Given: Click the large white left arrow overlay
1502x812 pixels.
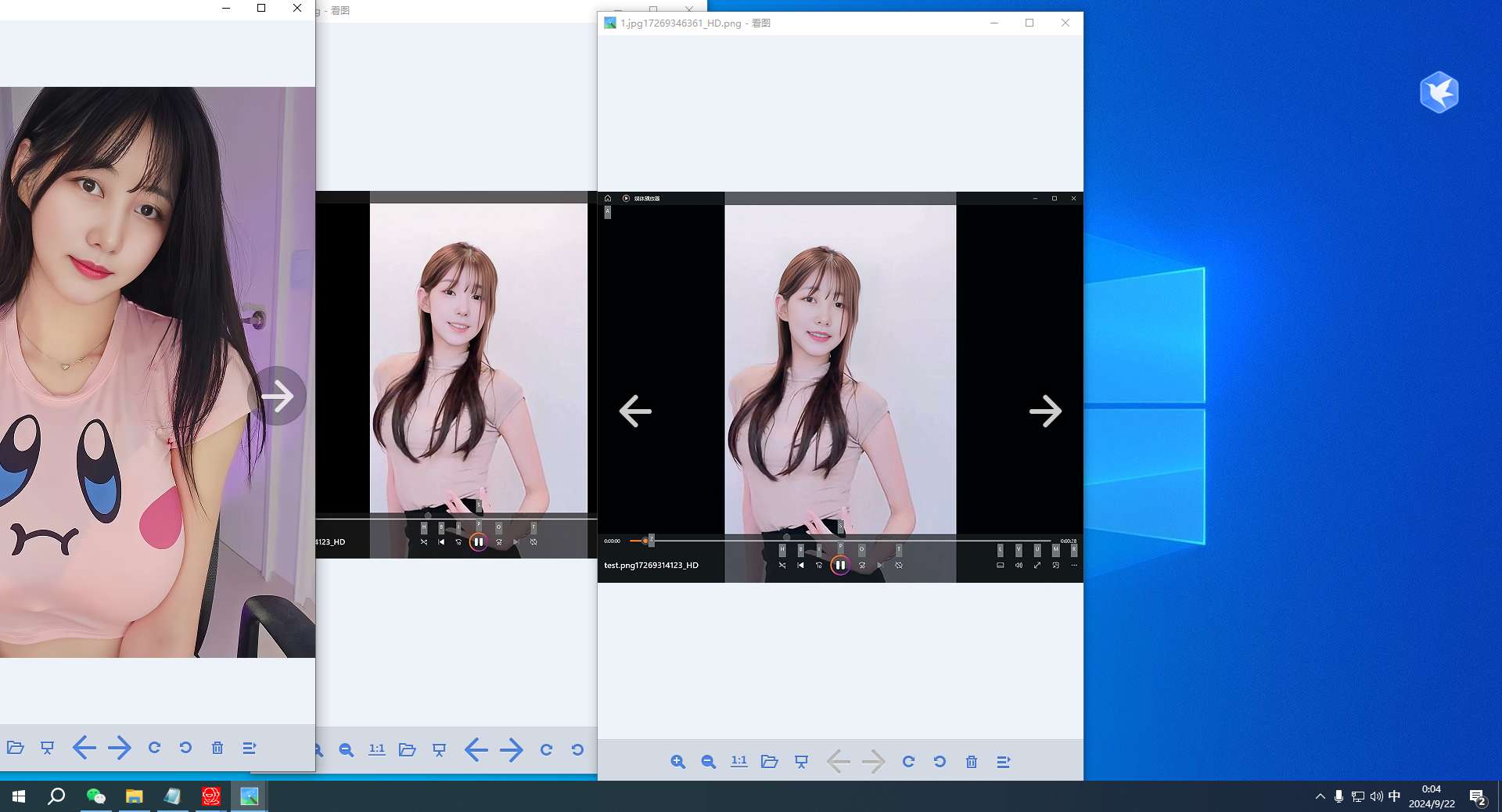Looking at the screenshot, I should point(634,411).
